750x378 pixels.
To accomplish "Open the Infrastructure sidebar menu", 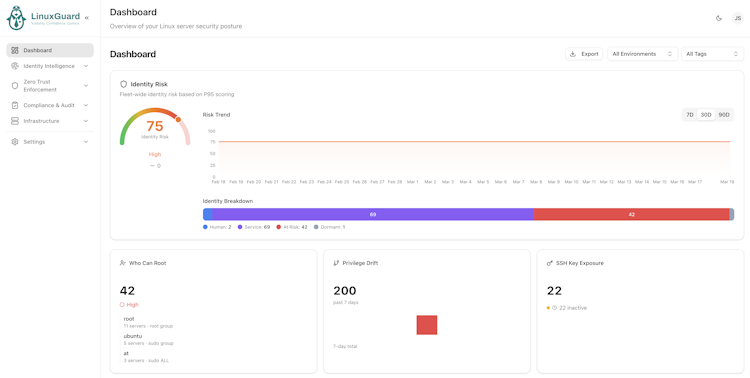I will pos(50,121).
